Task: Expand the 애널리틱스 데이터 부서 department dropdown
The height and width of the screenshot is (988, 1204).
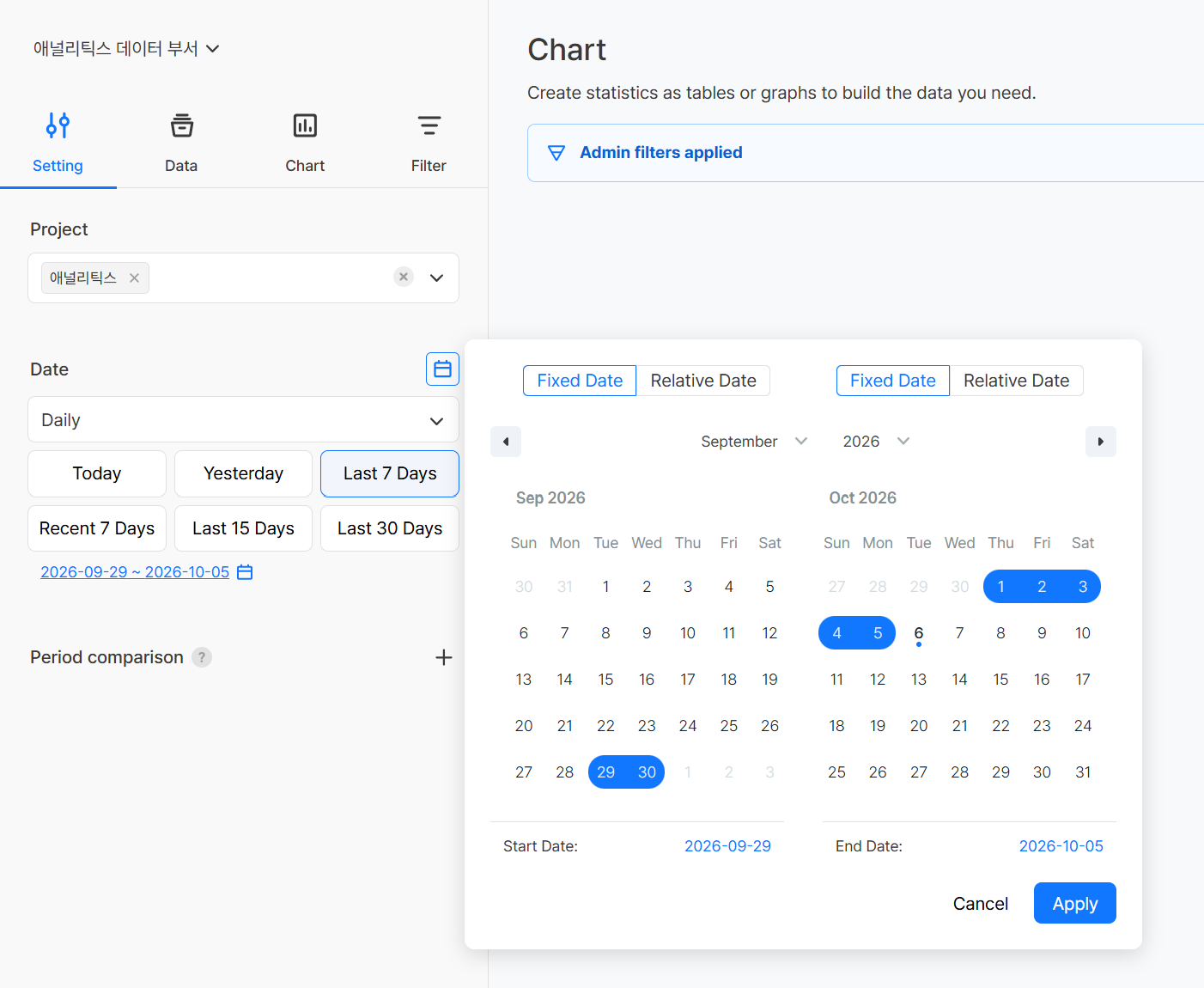Action: [x=127, y=49]
